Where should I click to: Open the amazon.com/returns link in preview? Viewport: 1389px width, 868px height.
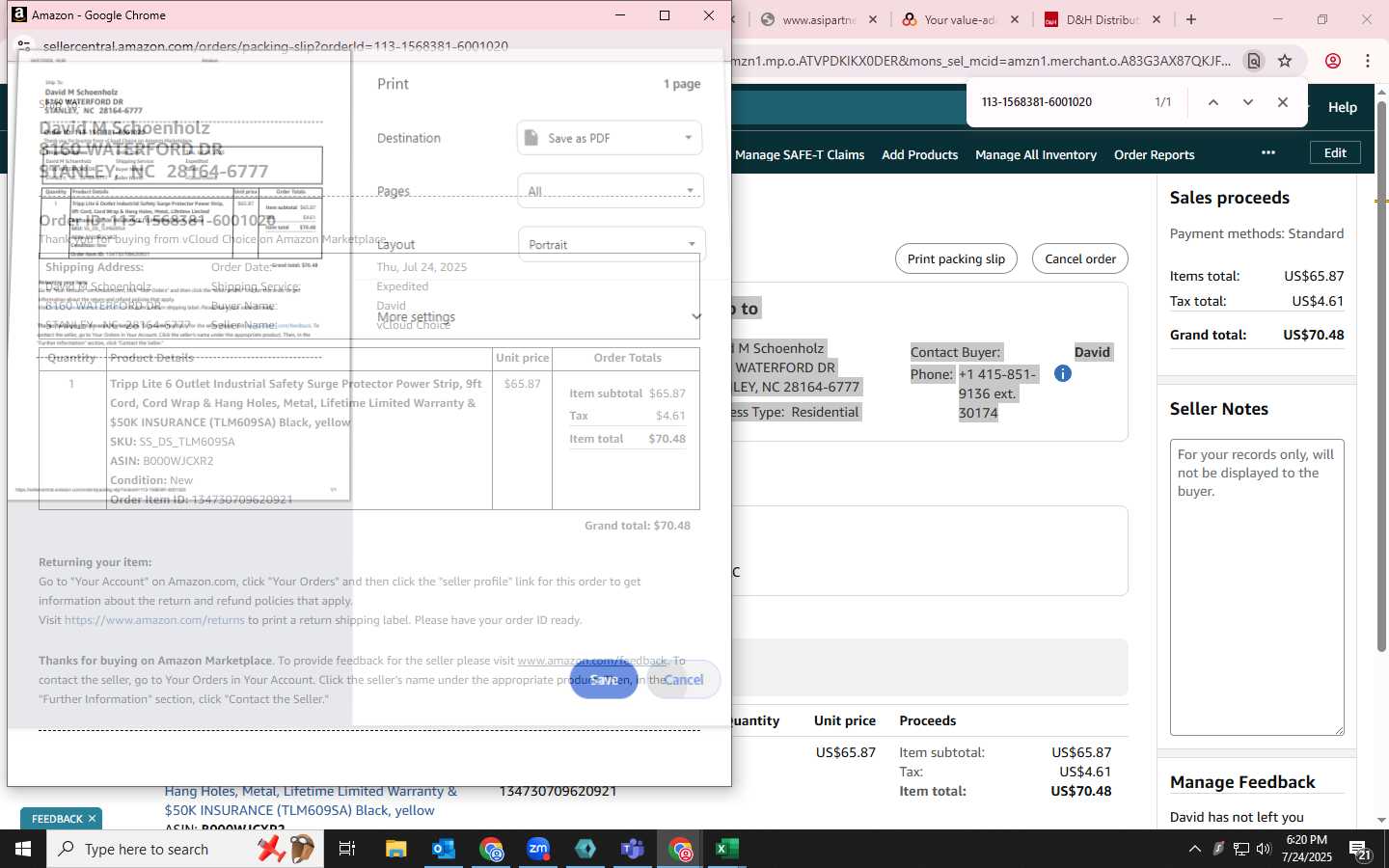[x=154, y=620]
